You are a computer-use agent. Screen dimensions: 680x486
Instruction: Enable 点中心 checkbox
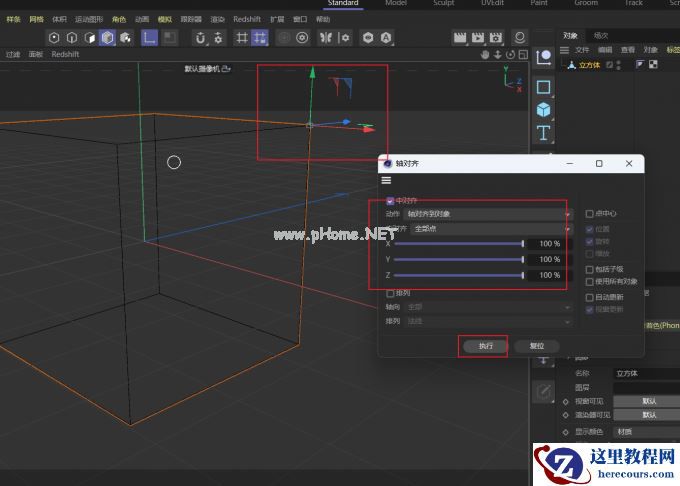(x=589, y=214)
